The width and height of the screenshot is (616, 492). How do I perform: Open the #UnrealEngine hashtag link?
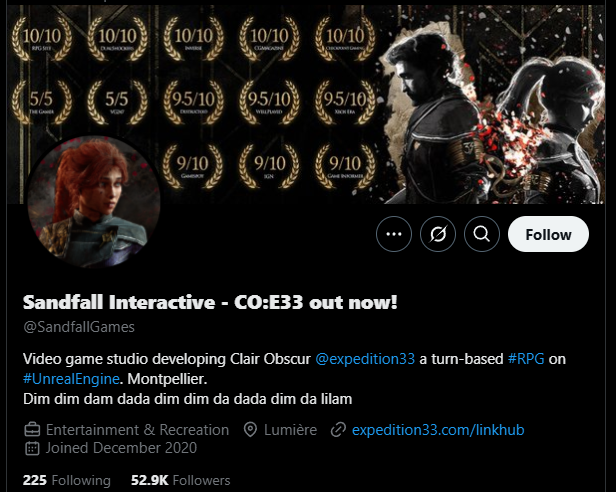71,379
